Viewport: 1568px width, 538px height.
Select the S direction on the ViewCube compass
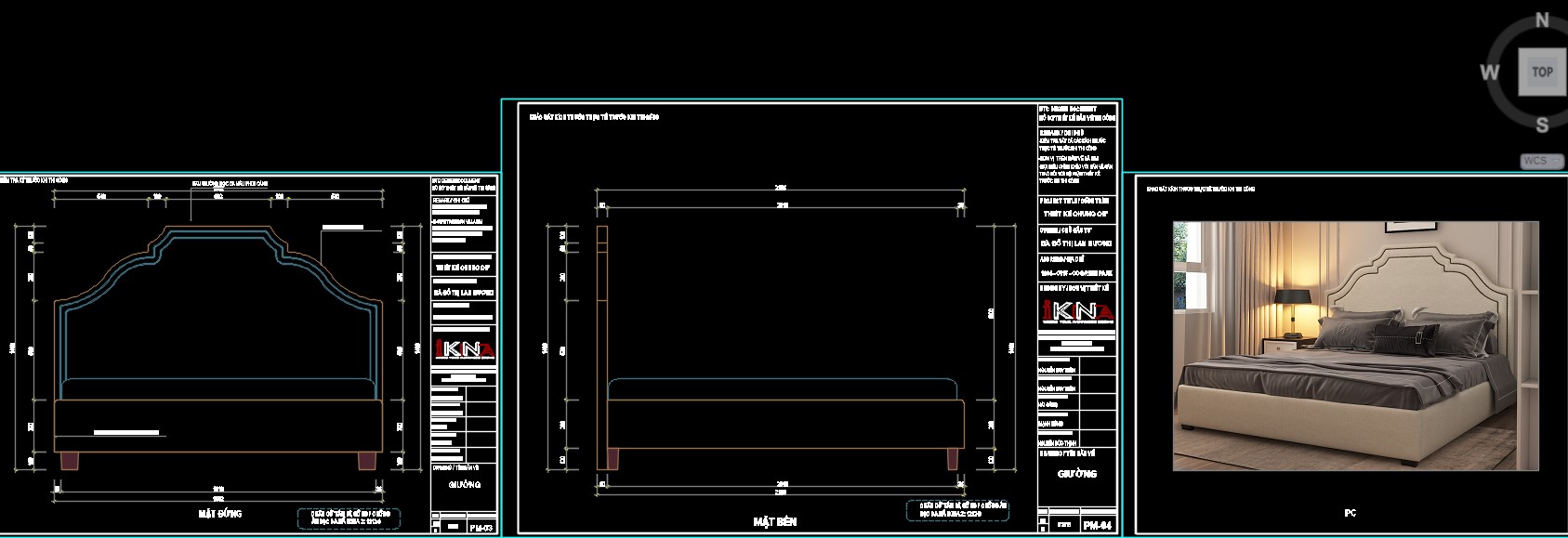pos(1542,125)
